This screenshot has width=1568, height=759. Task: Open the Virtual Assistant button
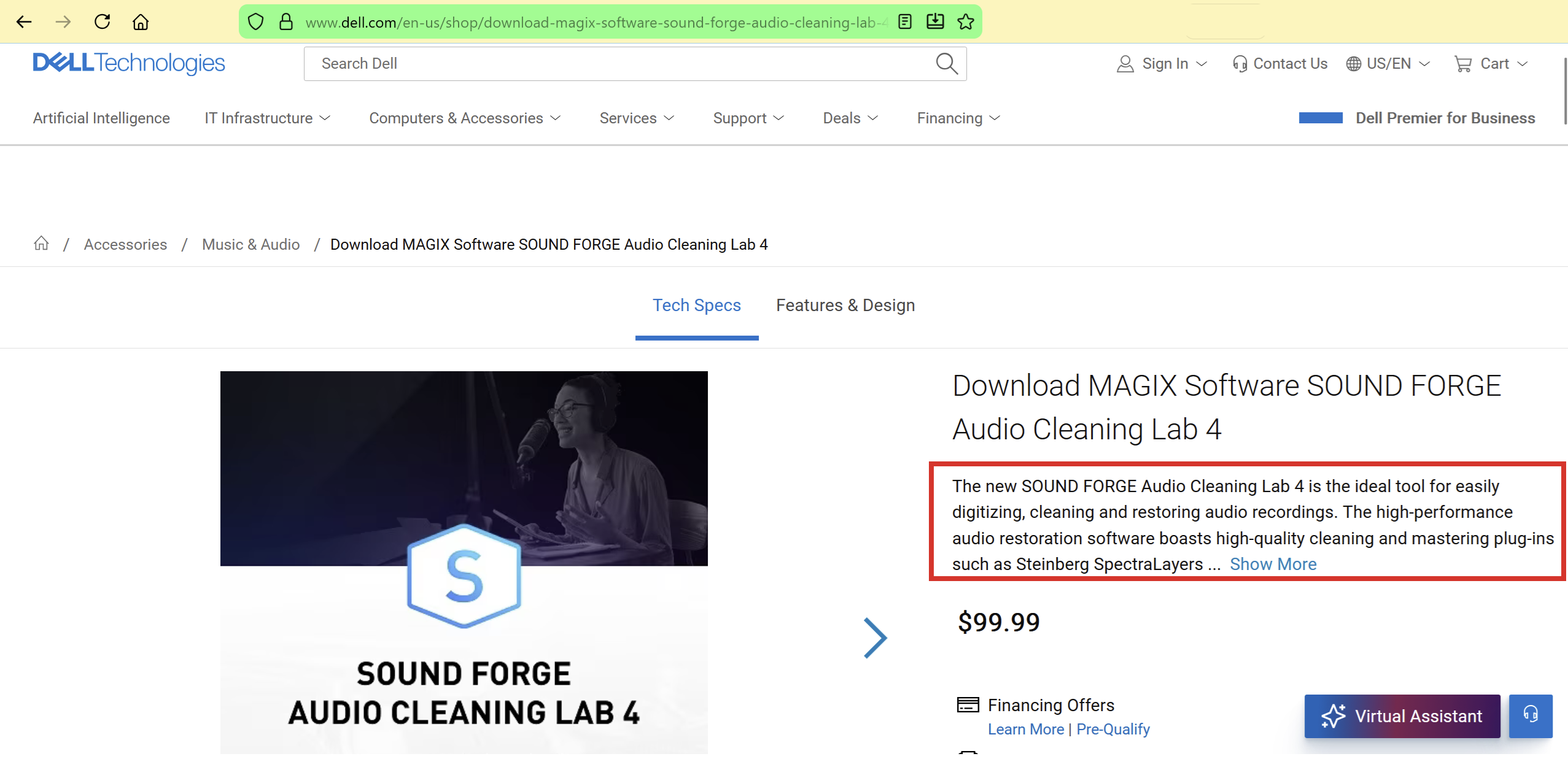pos(1402,715)
